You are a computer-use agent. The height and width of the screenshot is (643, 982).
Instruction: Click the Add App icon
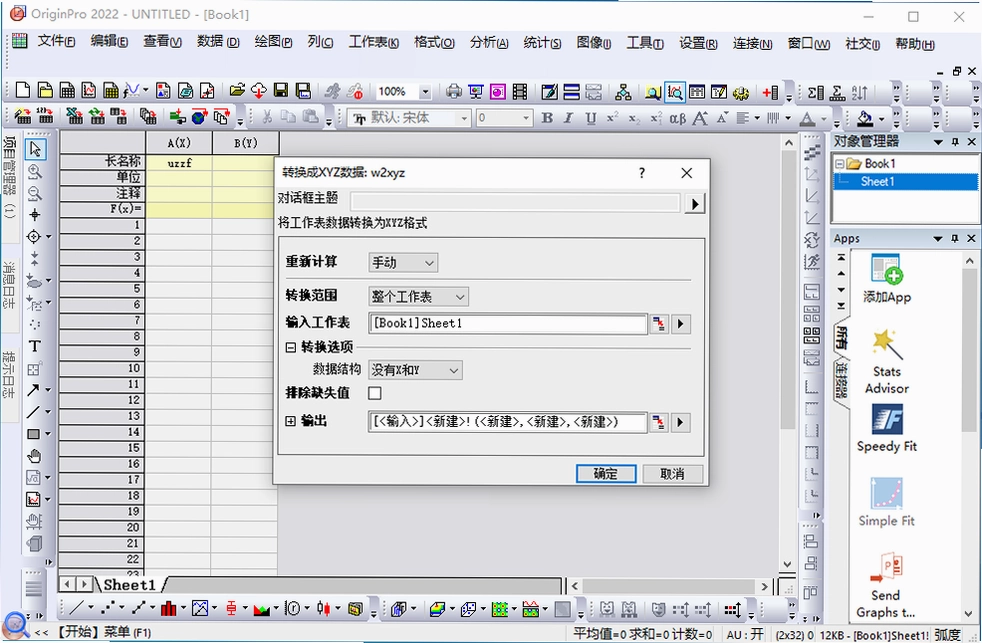[886, 279]
